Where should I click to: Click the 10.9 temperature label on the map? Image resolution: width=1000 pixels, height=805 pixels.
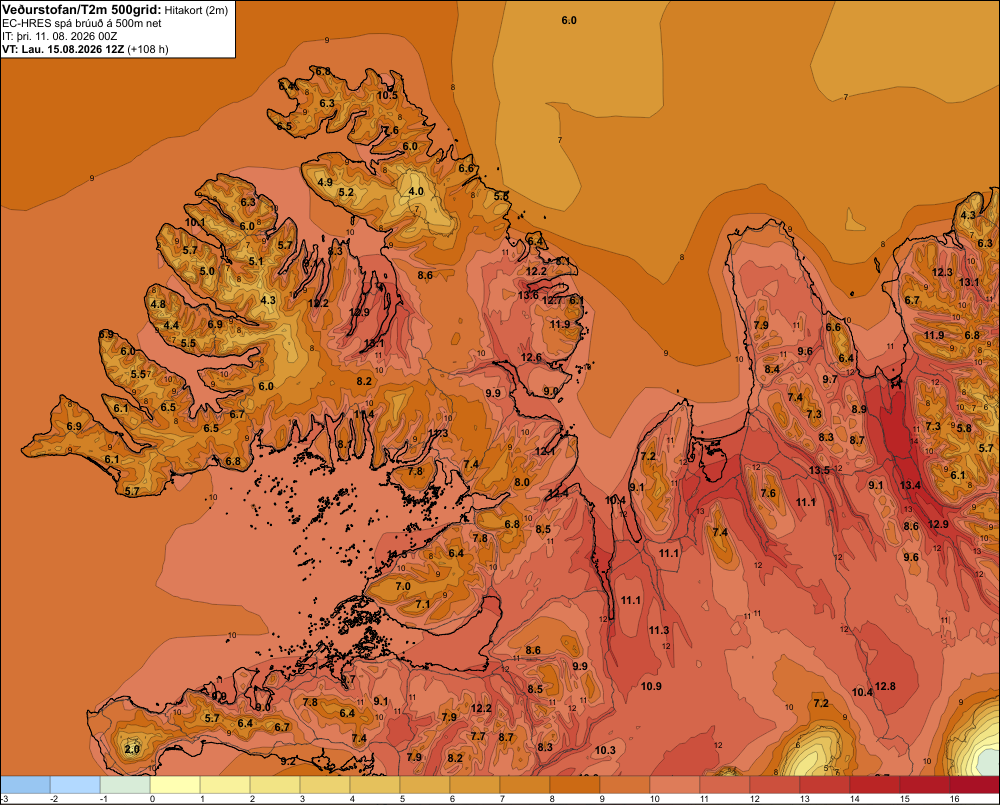click(x=651, y=686)
